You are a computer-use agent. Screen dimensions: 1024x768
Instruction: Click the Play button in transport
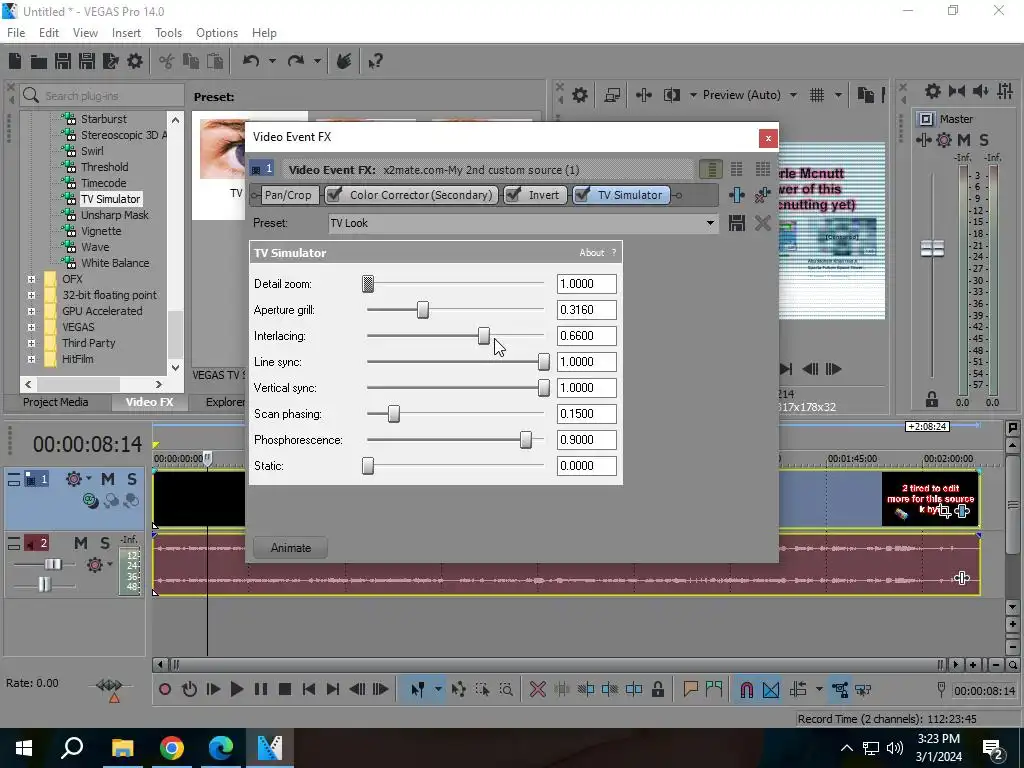(x=237, y=689)
